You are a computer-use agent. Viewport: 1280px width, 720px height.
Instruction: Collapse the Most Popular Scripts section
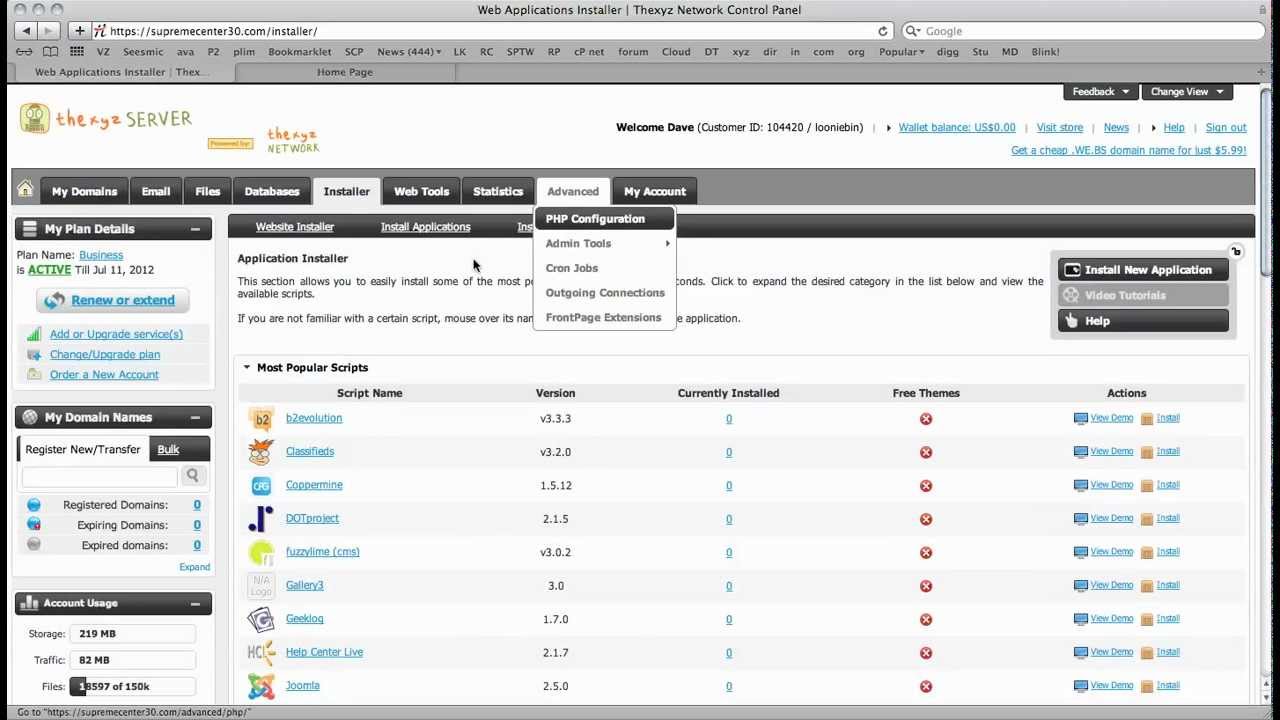point(246,367)
